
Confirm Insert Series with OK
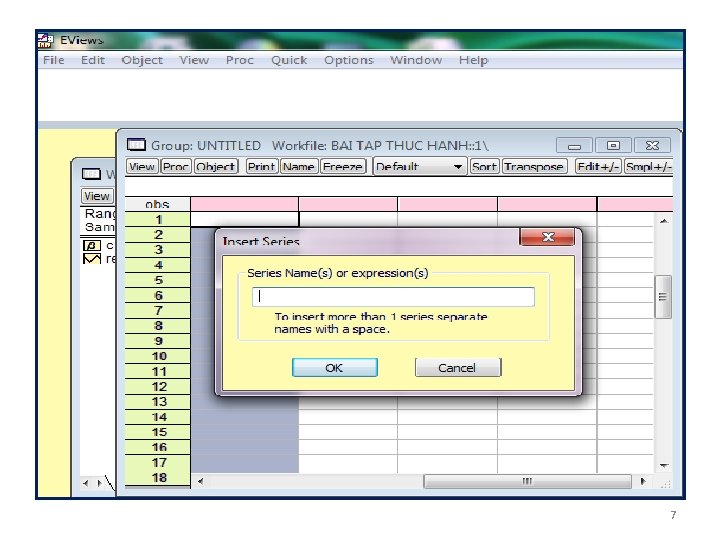click(335, 368)
